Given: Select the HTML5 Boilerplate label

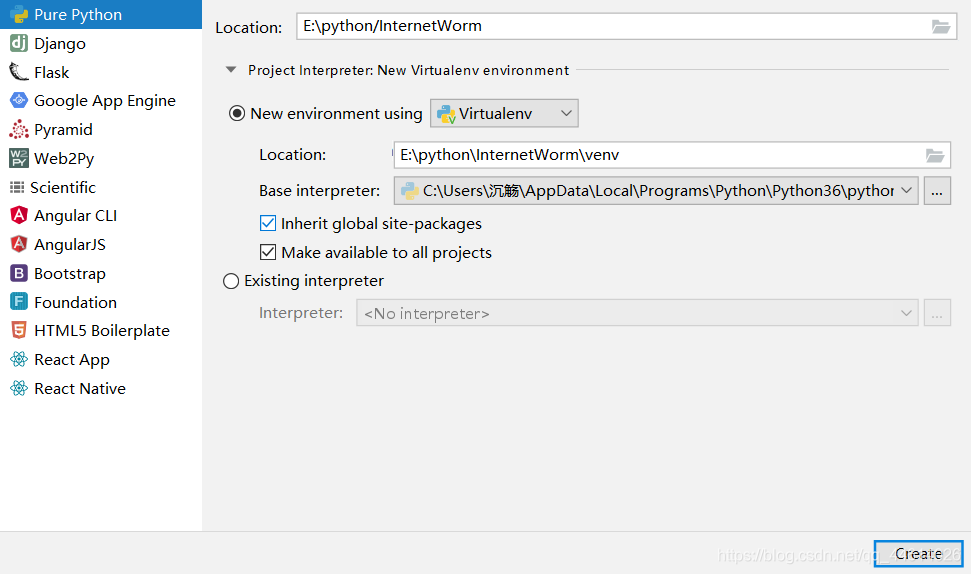Looking at the screenshot, I should [102, 331].
